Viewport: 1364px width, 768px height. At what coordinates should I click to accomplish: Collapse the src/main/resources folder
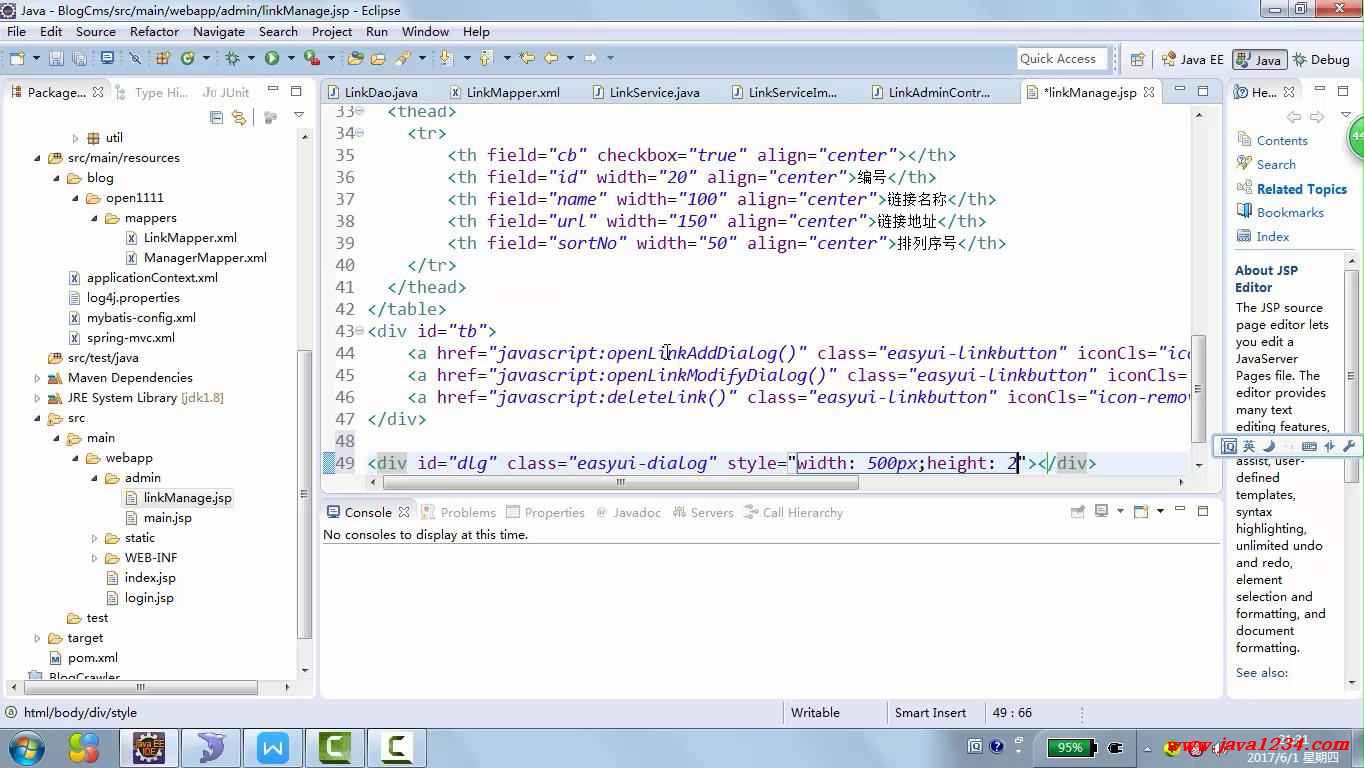(37, 158)
